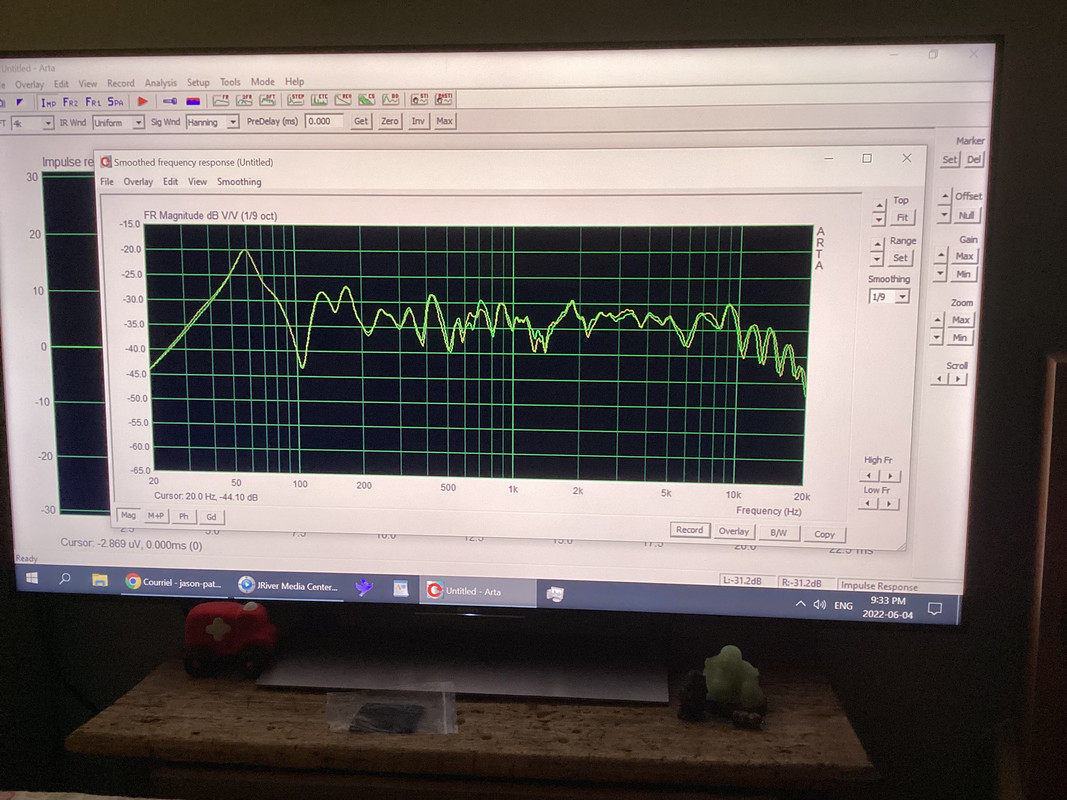This screenshot has height=800, width=1067.
Task: Click the dark blue flag icon in Arta toolbar
Action: [20, 103]
